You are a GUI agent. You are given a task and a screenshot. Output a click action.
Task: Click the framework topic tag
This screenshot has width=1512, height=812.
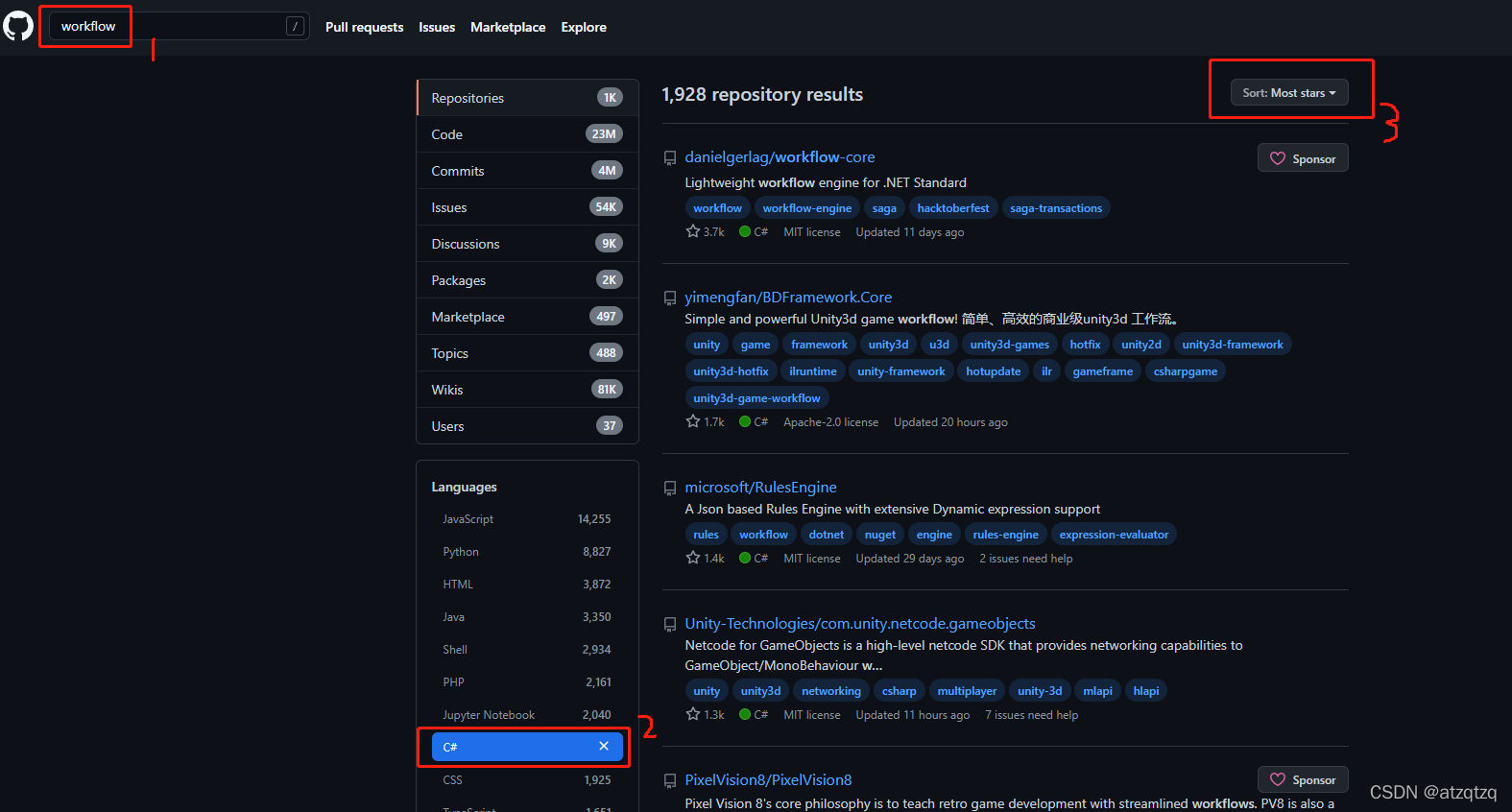819,345
